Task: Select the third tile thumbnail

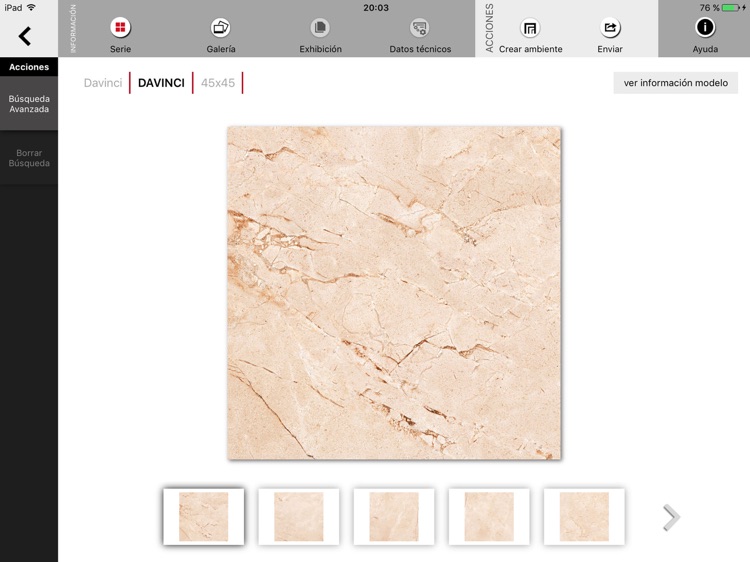Action: [x=394, y=517]
